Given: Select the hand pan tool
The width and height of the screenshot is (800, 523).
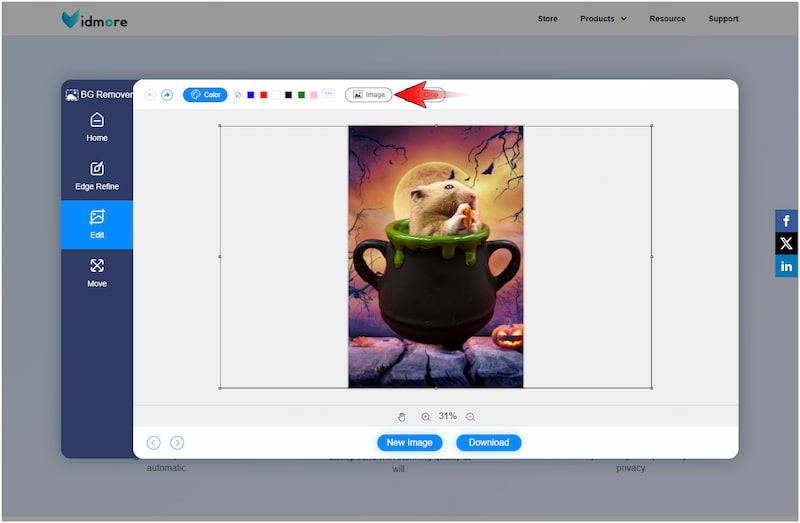Looking at the screenshot, I should point(402,417).
